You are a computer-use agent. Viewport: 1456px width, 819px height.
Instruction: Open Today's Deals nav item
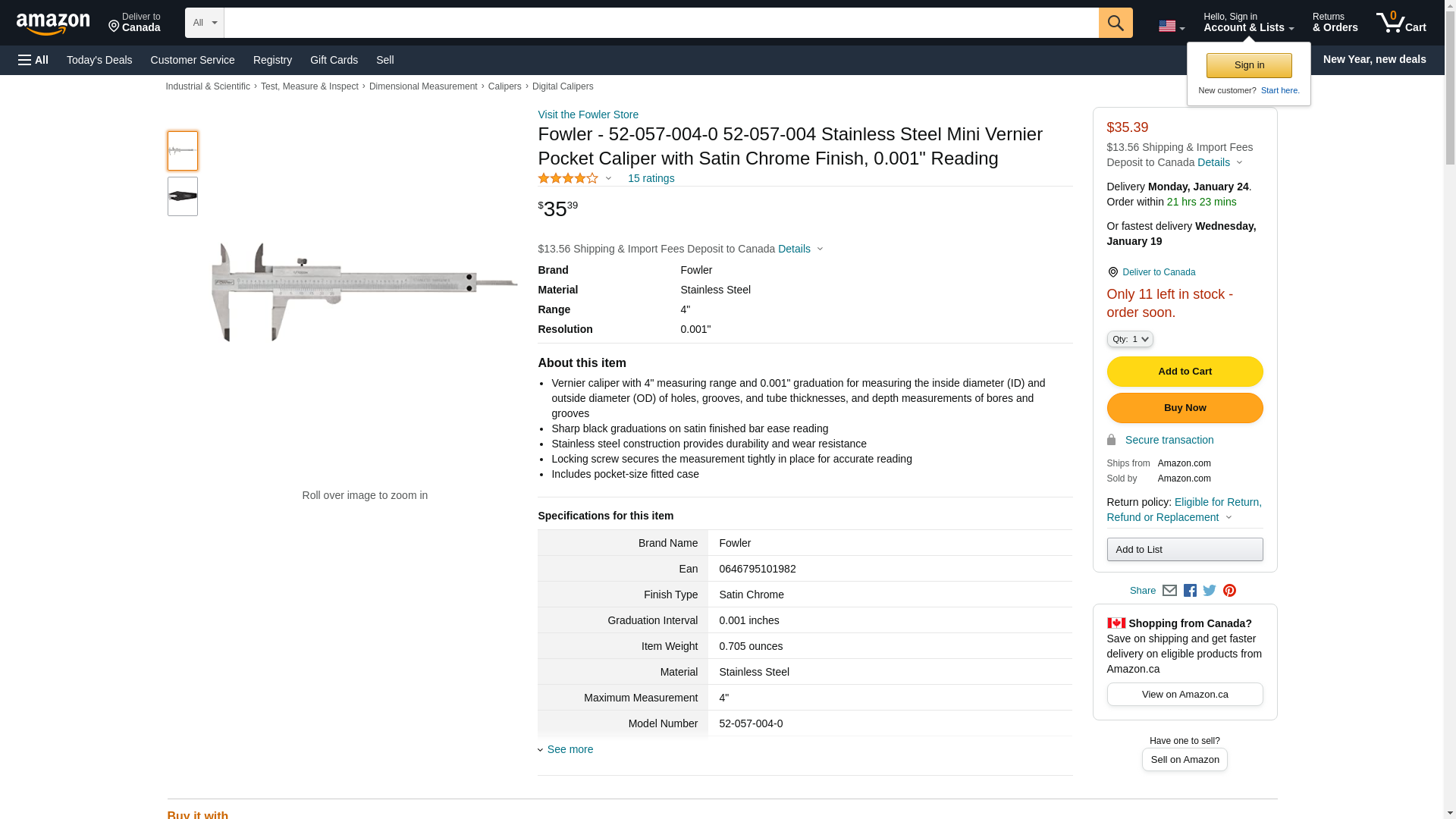(99, 60)
